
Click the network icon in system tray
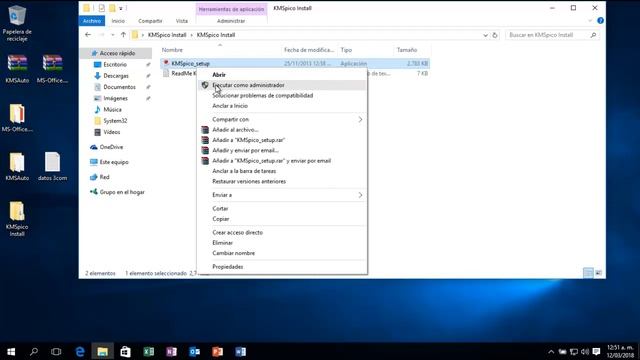573,352
